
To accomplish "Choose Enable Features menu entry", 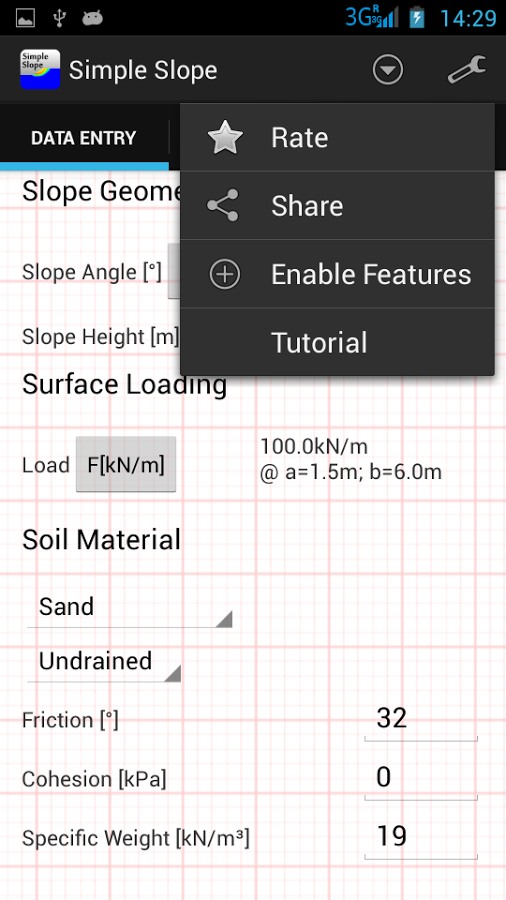I will coord(337,274).
